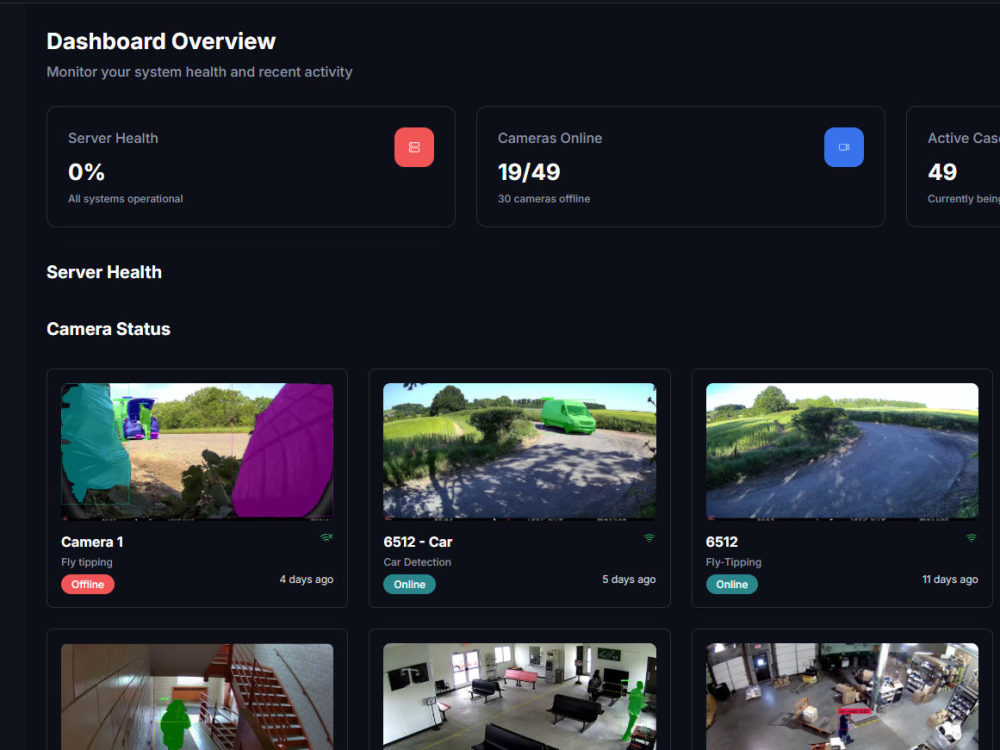This screenshot has width=1000, height=750.
Task: View the stairwell camera thumbnail
Action: pyautogui.click(x=197, y=696)
